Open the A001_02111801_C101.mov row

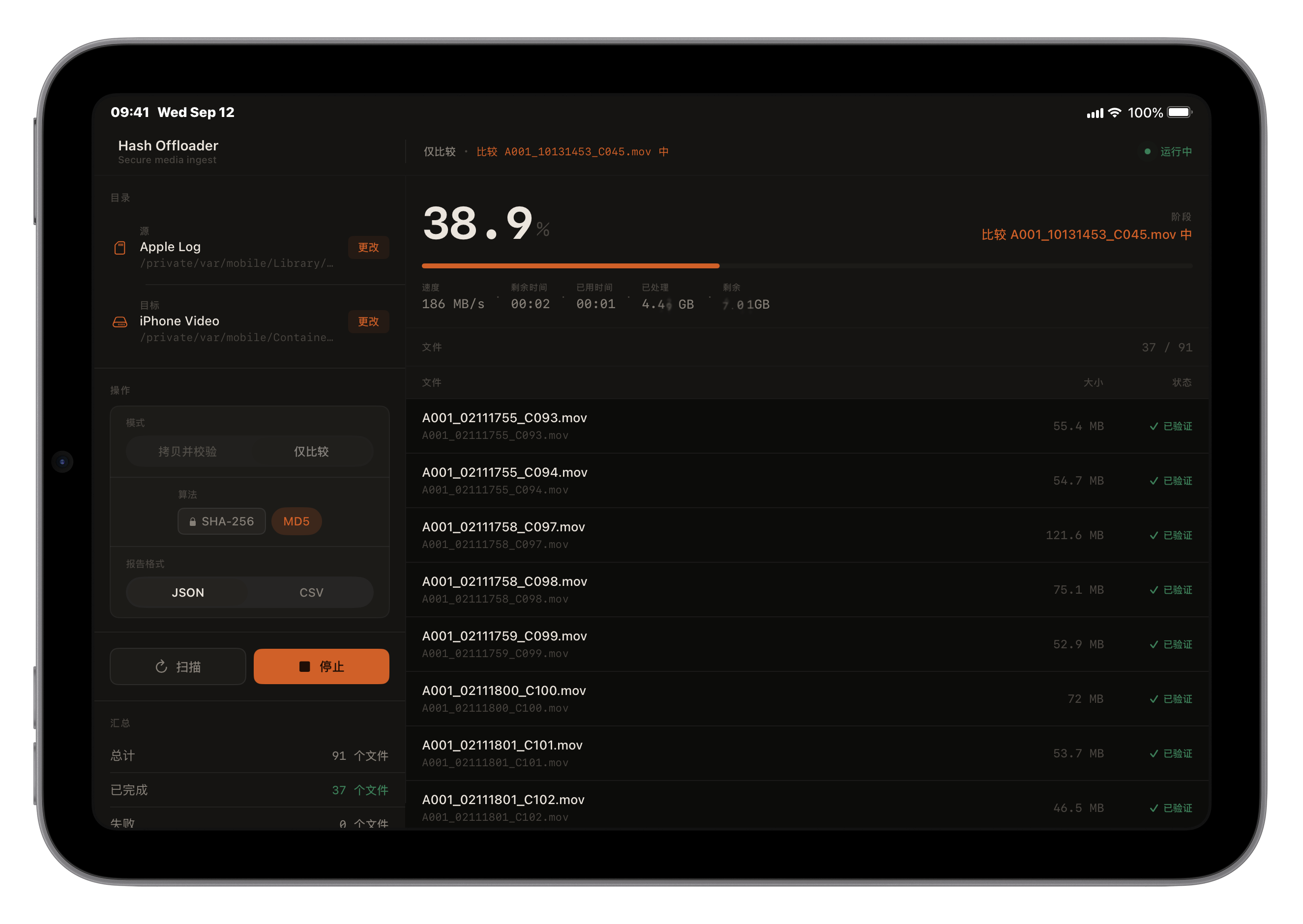[806, 754]
